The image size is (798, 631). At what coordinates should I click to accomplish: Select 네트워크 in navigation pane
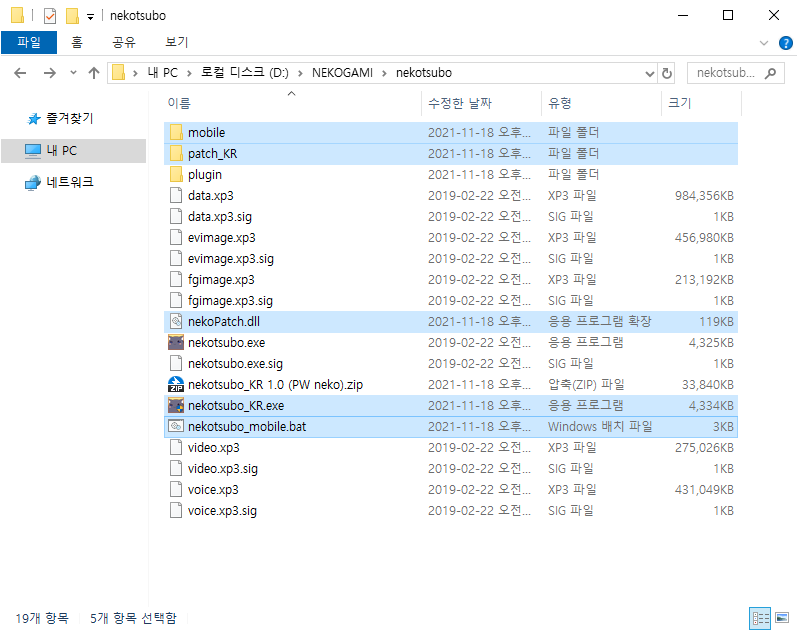[x=70, y=182]
